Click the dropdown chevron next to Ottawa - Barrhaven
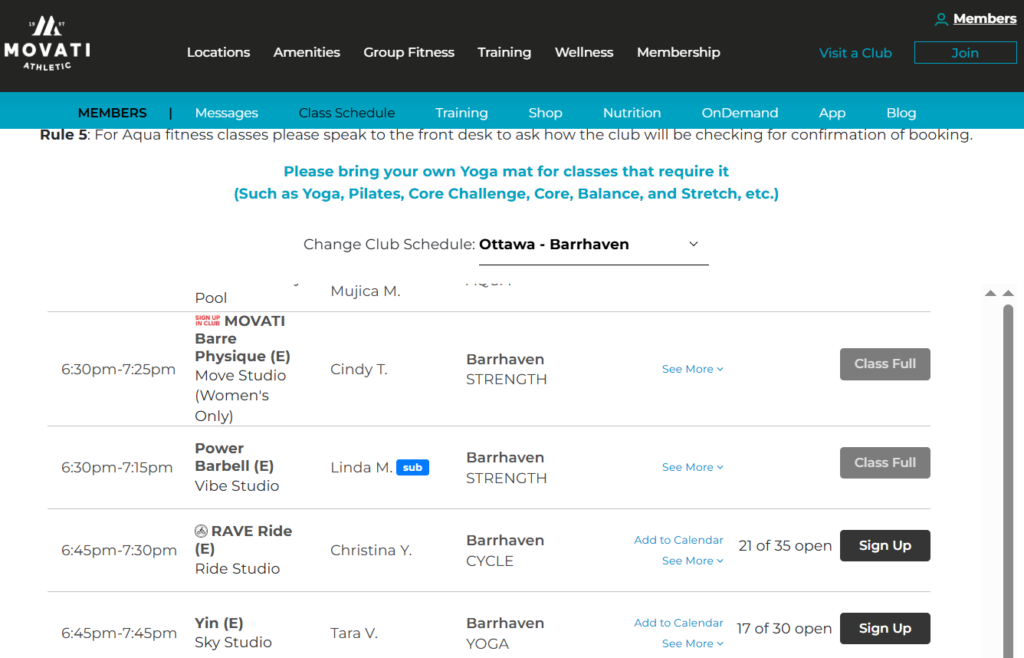The image size is (1024, 658). point(693,244)
